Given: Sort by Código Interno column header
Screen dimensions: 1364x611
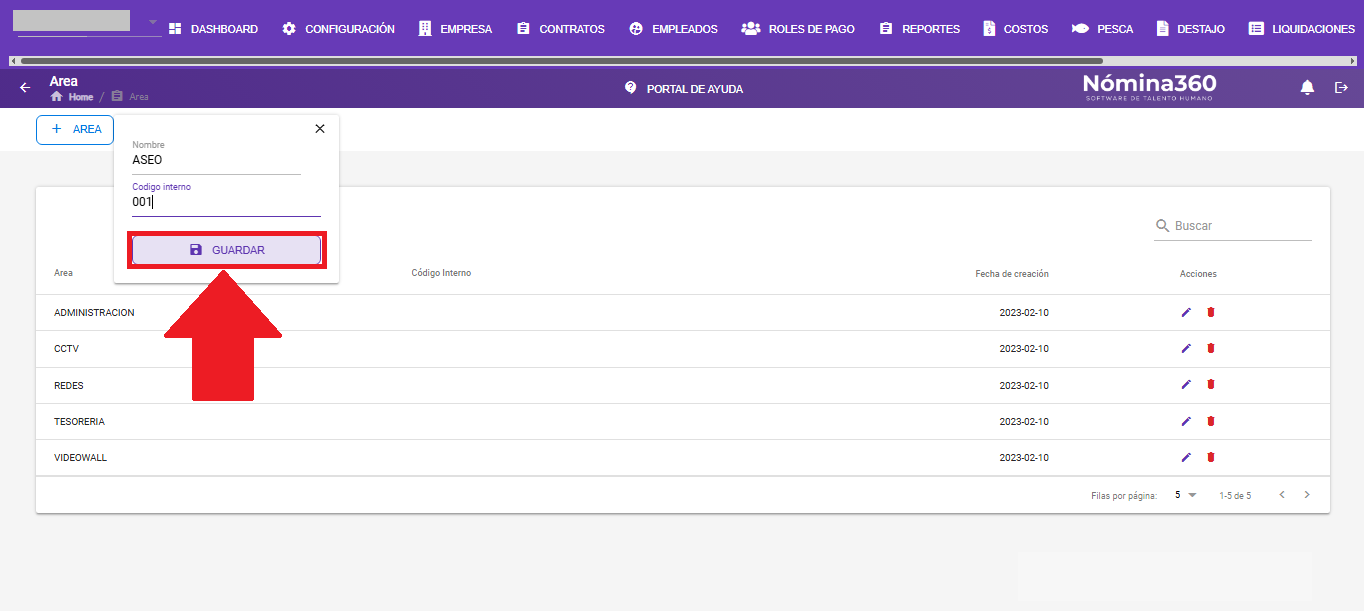Looking at the screenshot, I should coord(441,273).
